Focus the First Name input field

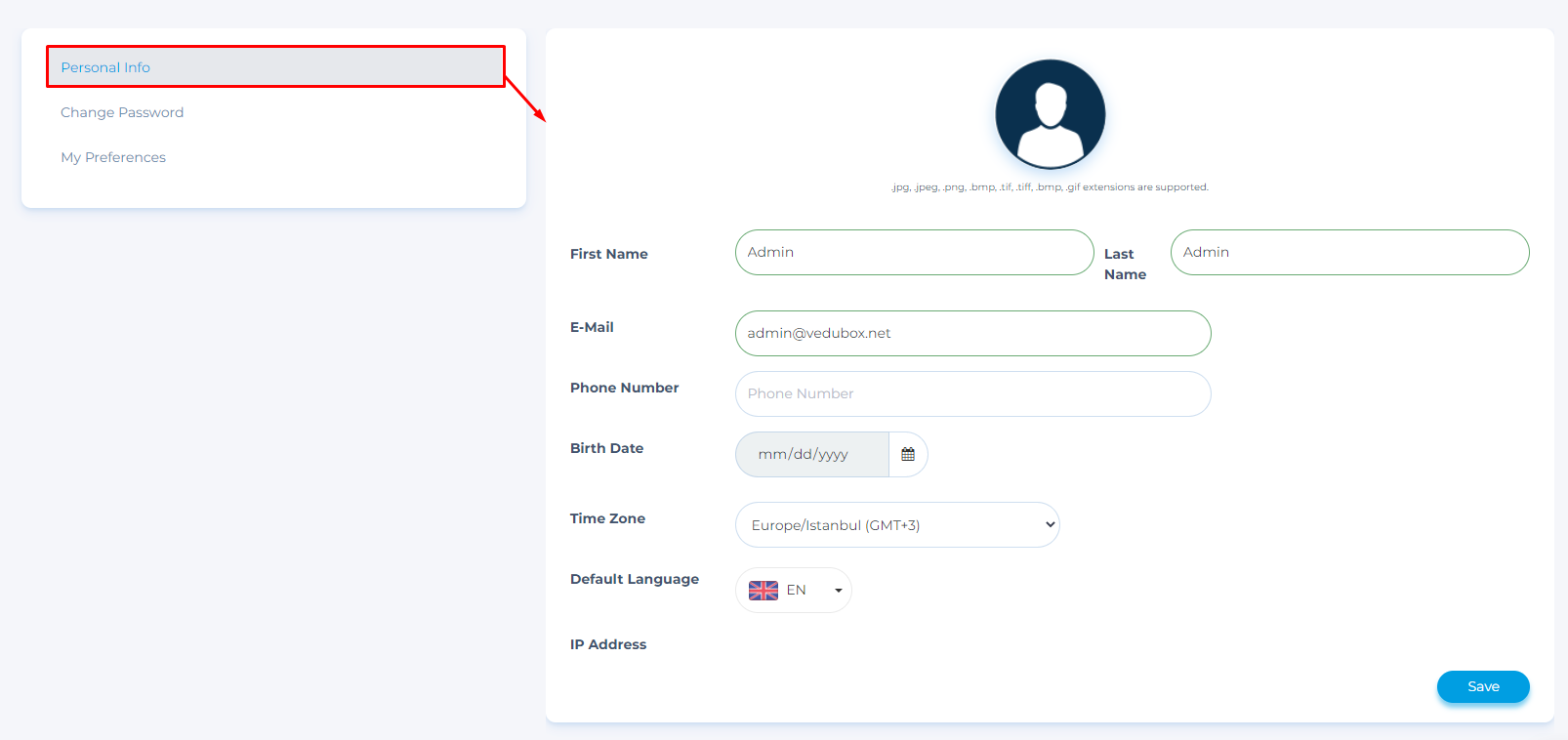pyautogui.click(x=913, y=253)
